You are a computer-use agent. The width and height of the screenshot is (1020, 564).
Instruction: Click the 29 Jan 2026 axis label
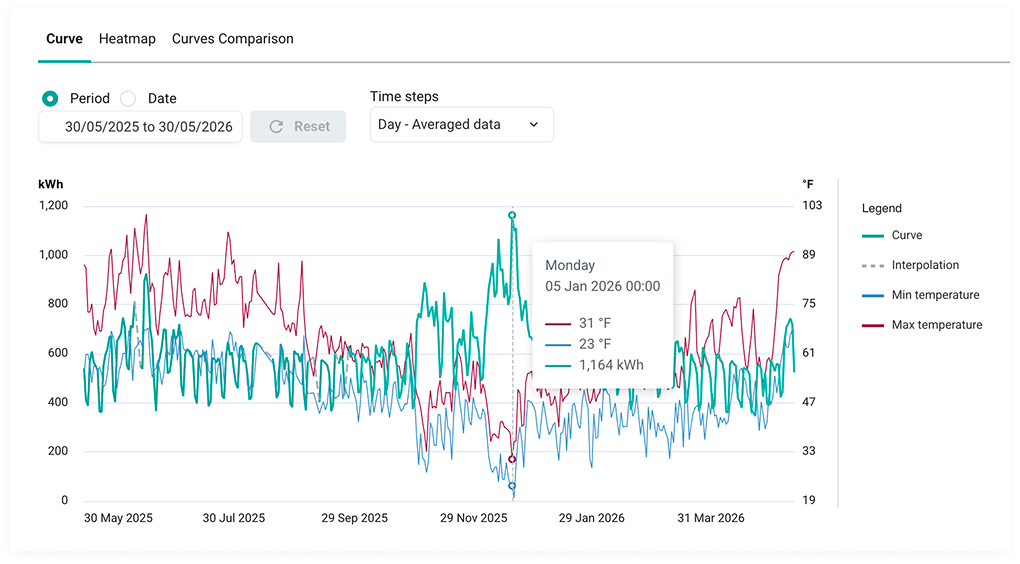pos(591,518)
